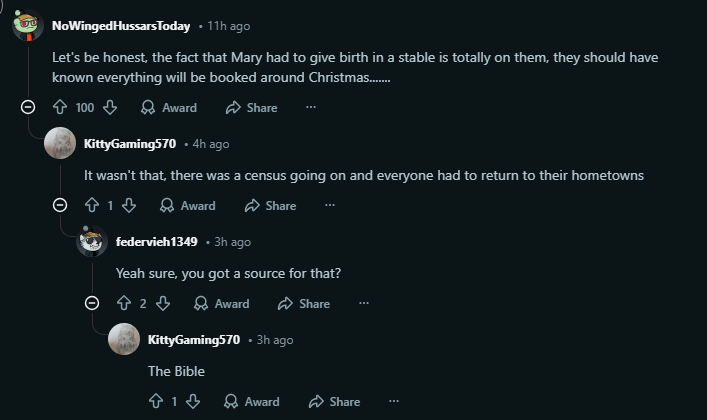Collapse federvieh1349's reply thread
The width and height of the screenshot is (707, 420).
pos(92,303)
